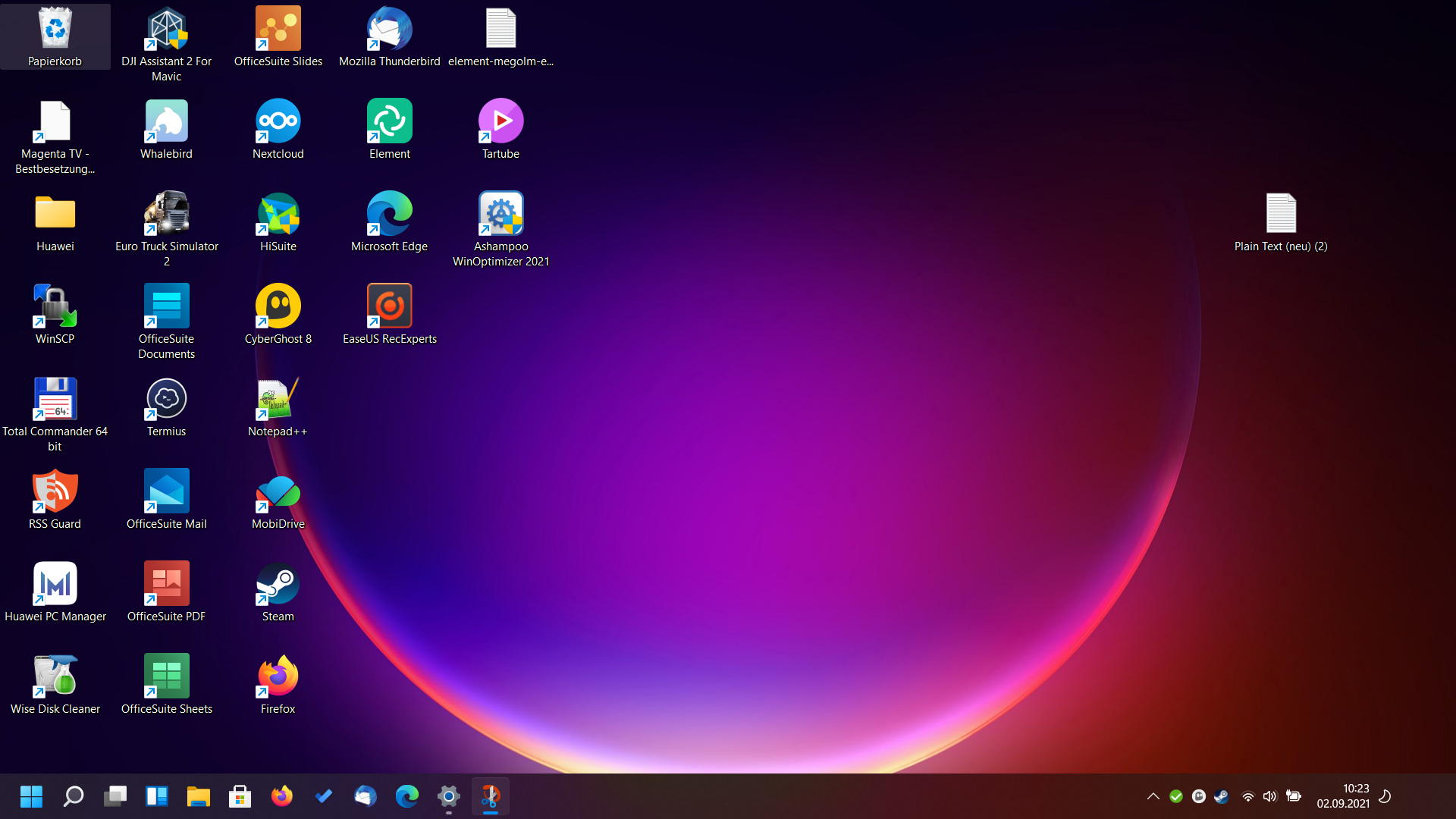Select the element-megolm-e... file

pos(500,37)
